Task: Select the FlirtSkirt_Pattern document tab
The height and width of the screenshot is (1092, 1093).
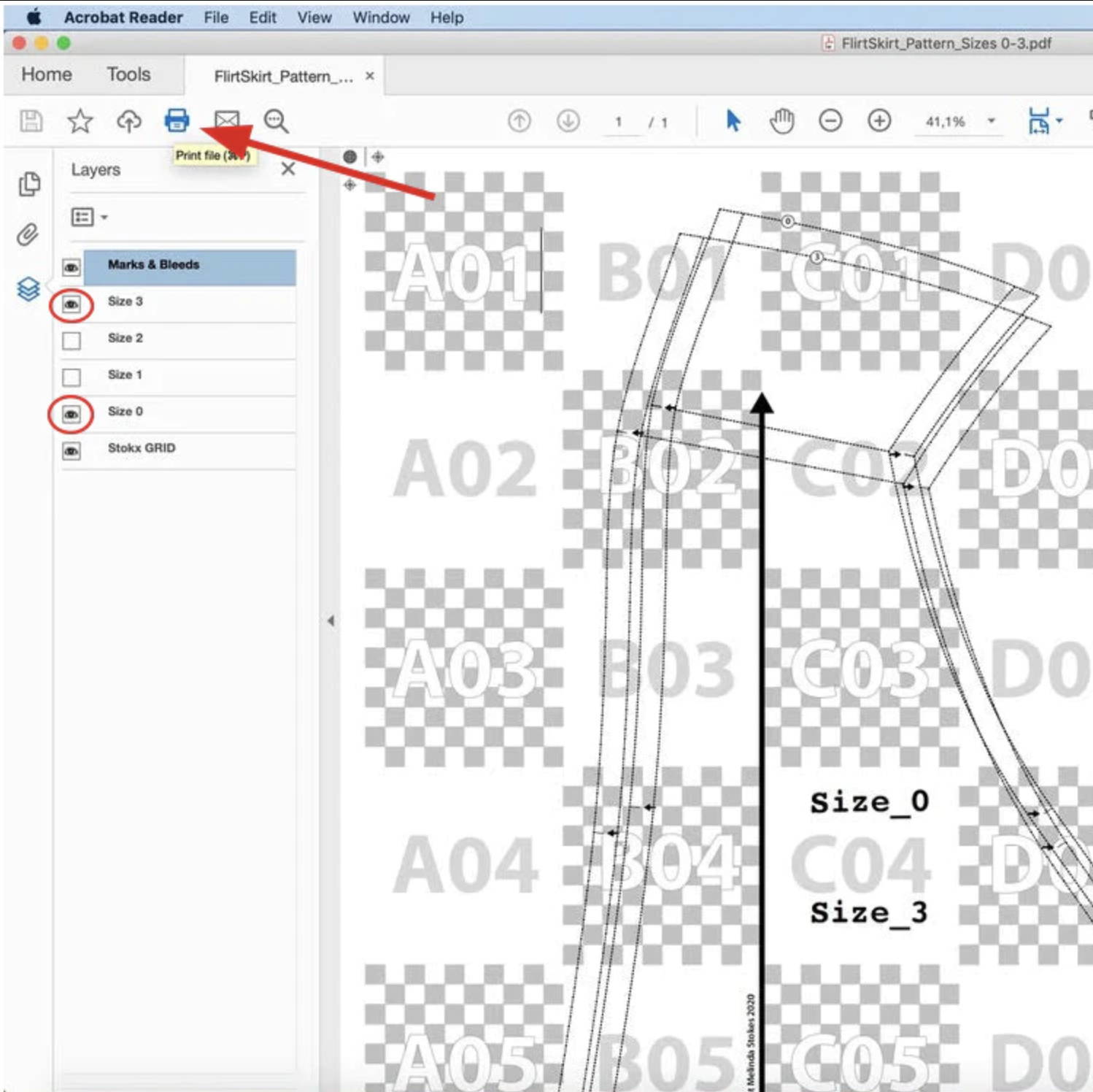Action: pos(283,76)
